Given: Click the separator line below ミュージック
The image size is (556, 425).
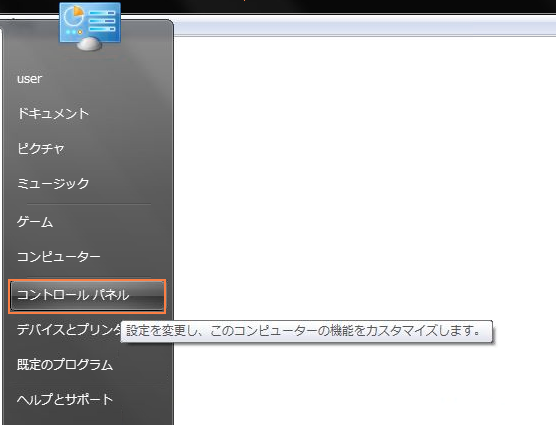Looking at the screenshot, I should click(89, 204).
